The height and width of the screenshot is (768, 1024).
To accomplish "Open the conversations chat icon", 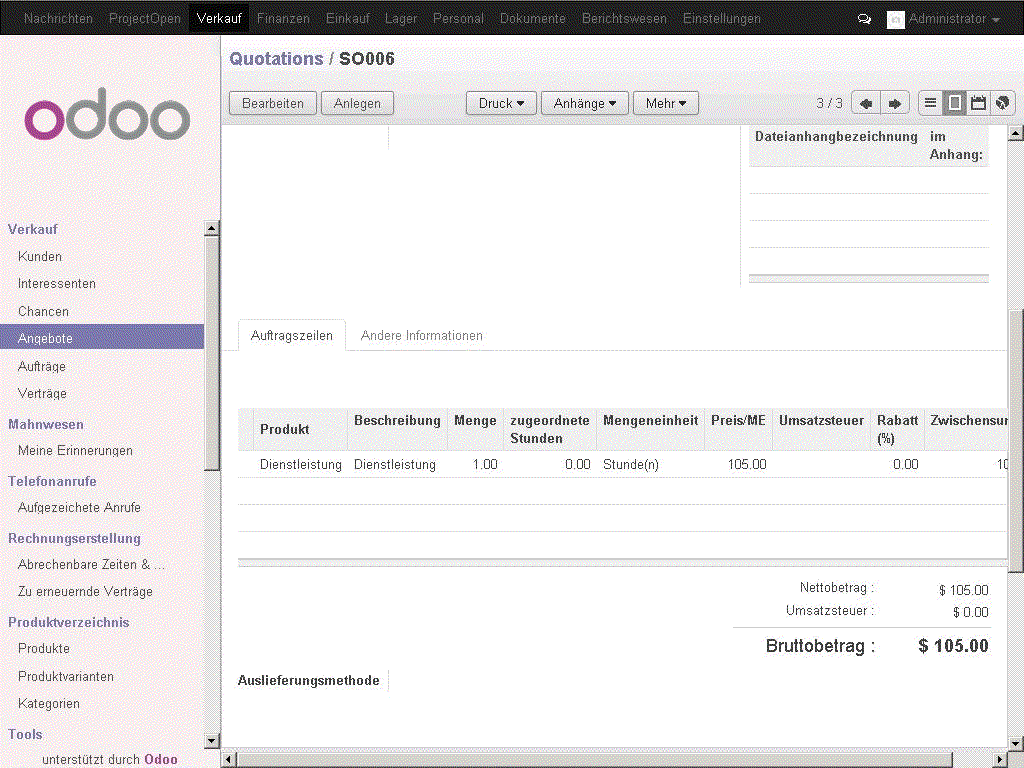I will coord(864,19).
